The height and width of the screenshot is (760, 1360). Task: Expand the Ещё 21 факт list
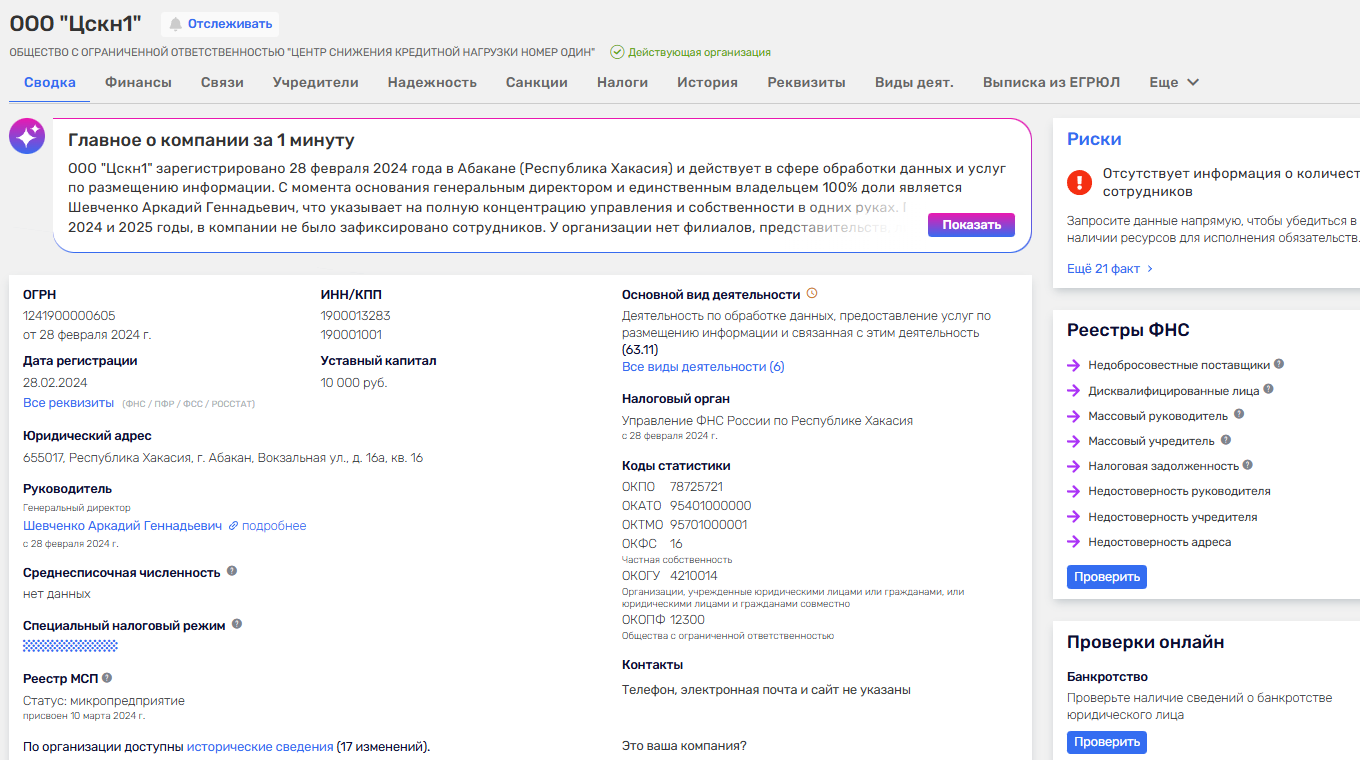(1109, 269)
